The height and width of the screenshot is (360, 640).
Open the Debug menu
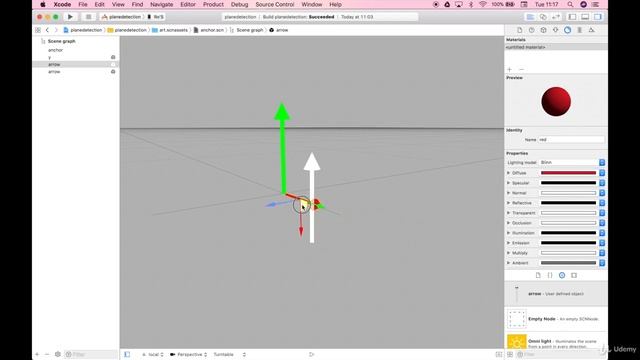[x=239, y=4]
